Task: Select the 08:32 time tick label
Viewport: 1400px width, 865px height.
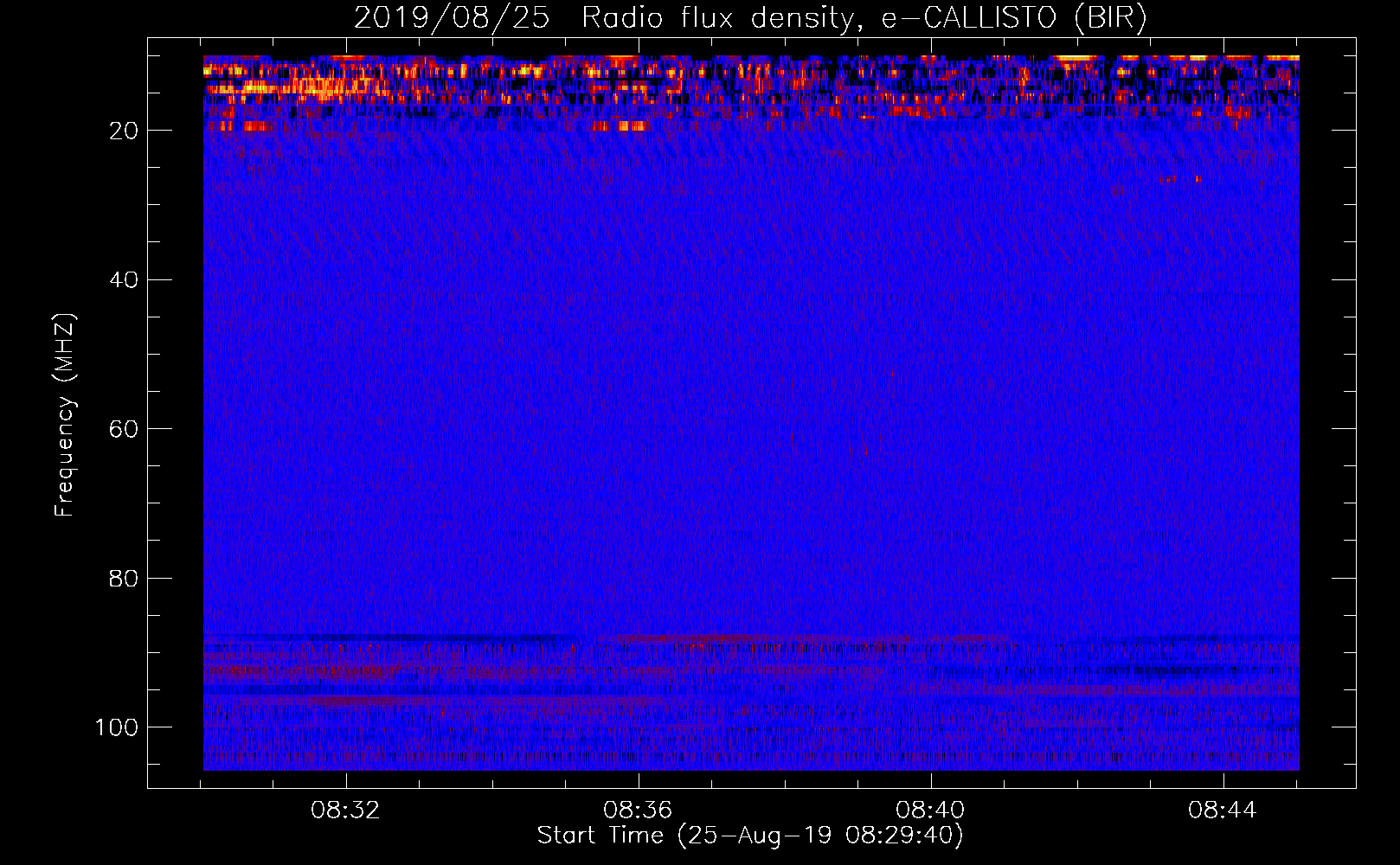Action: tap(346, 811)
